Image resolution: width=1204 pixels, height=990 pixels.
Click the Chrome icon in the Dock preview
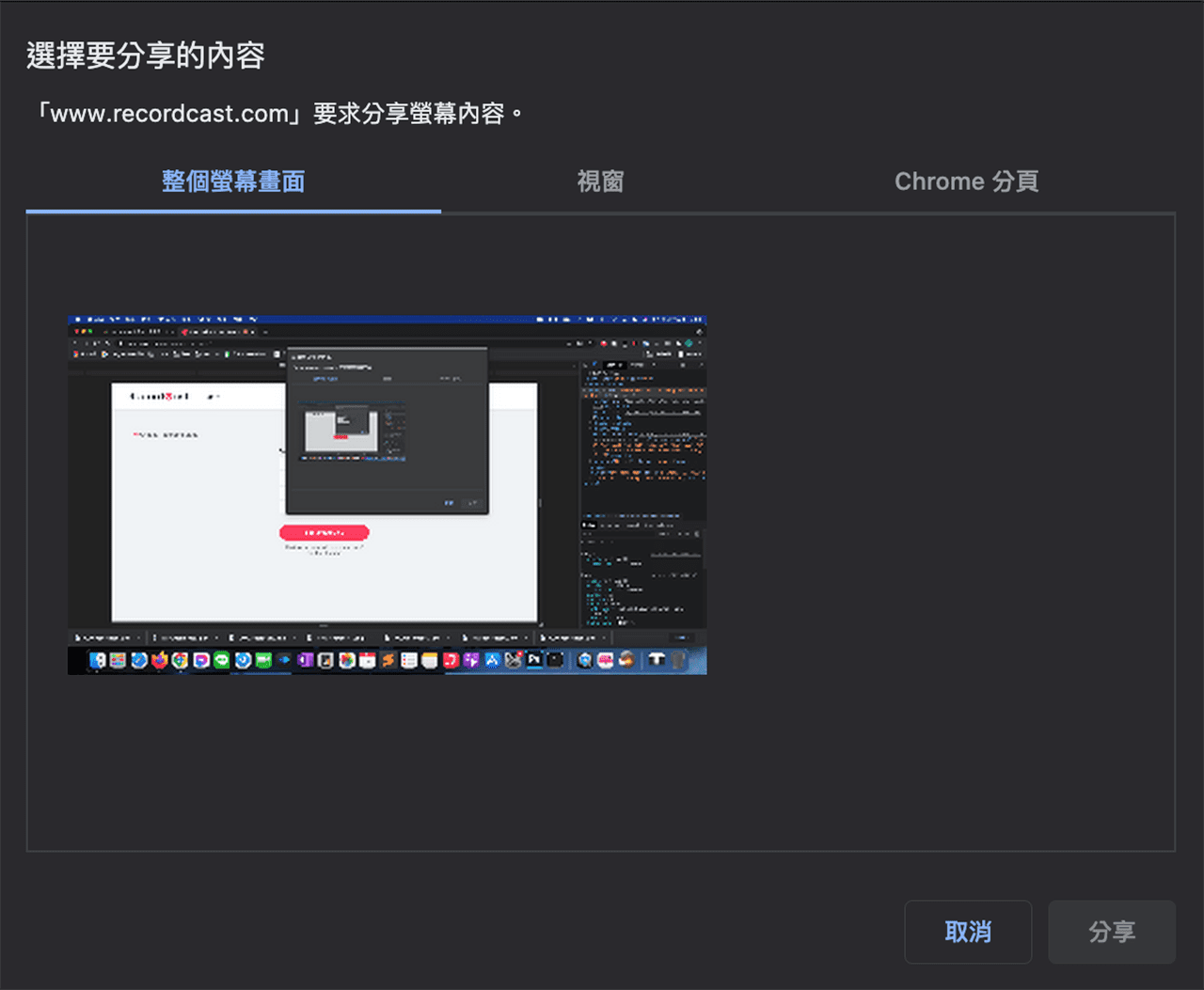tap(179, 661)
